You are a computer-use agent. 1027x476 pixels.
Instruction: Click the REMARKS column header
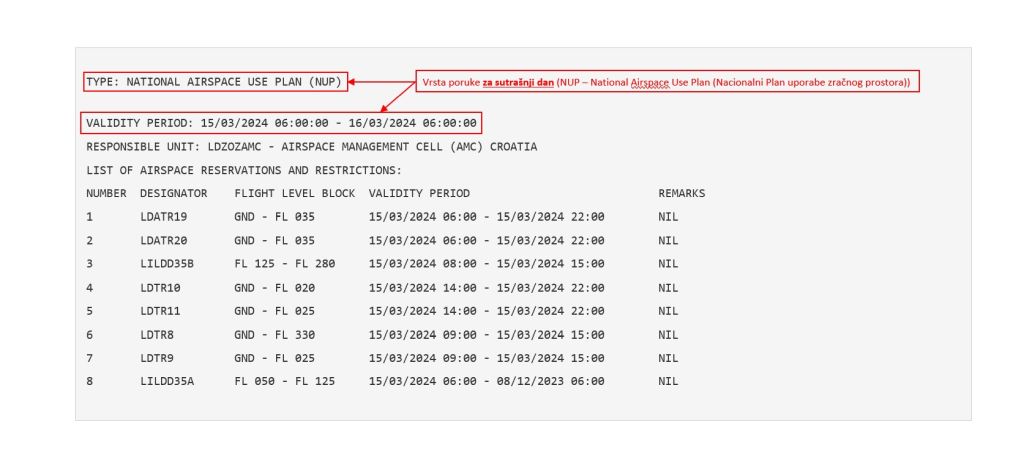(x=681, y=193)
